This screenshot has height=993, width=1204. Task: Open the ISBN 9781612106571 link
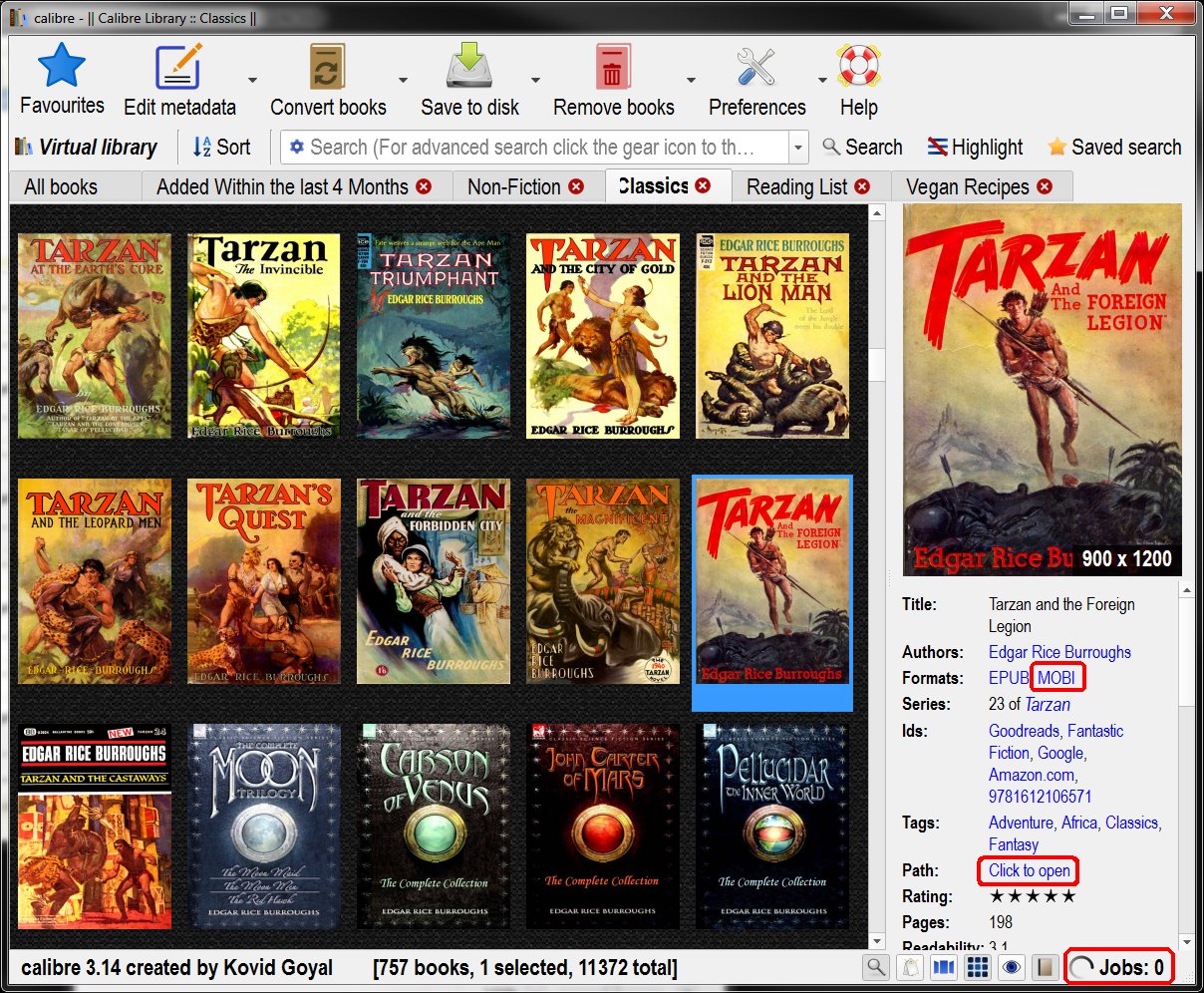1040,797
